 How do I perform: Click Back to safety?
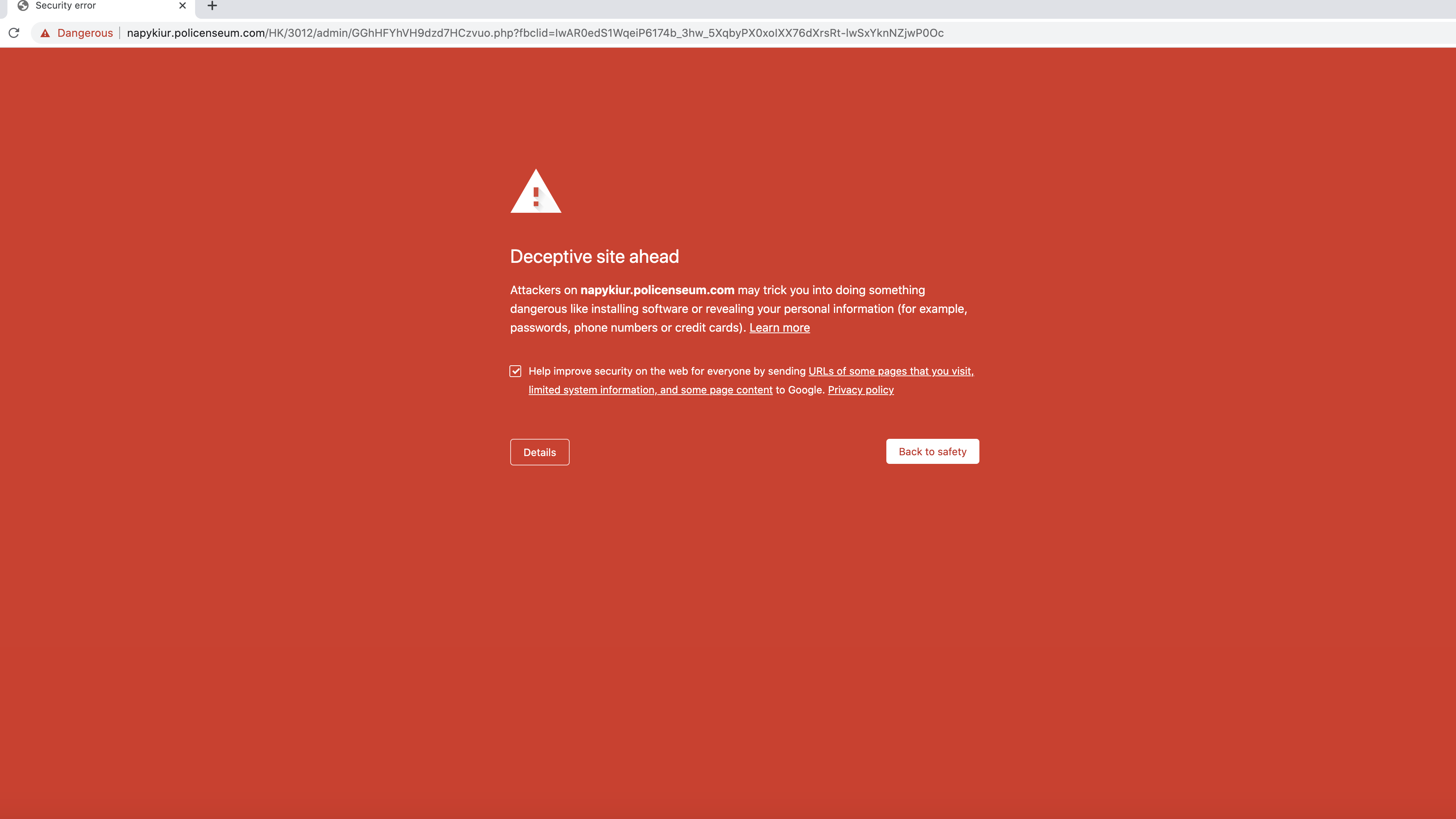(932, 451)
